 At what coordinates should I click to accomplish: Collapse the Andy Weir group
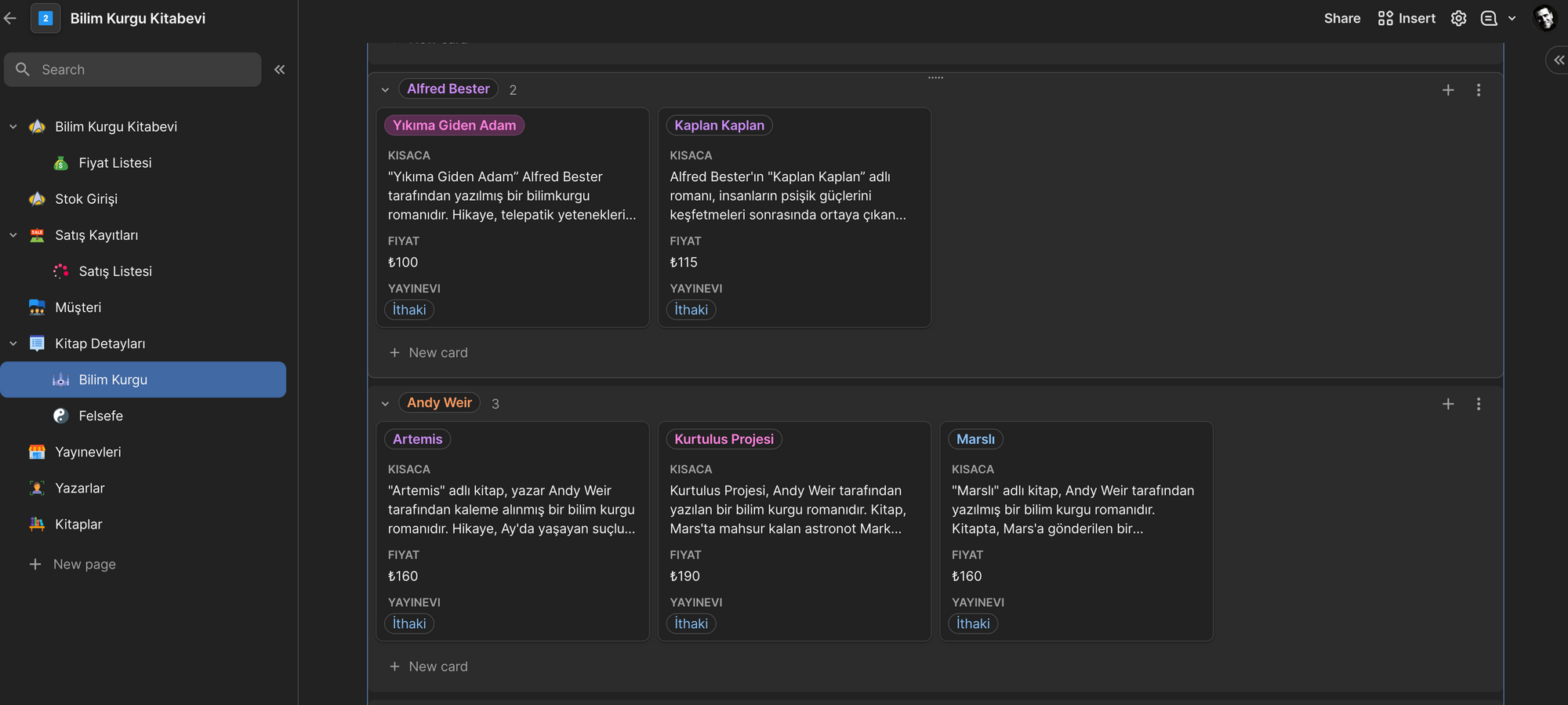[x=385, y=404]
